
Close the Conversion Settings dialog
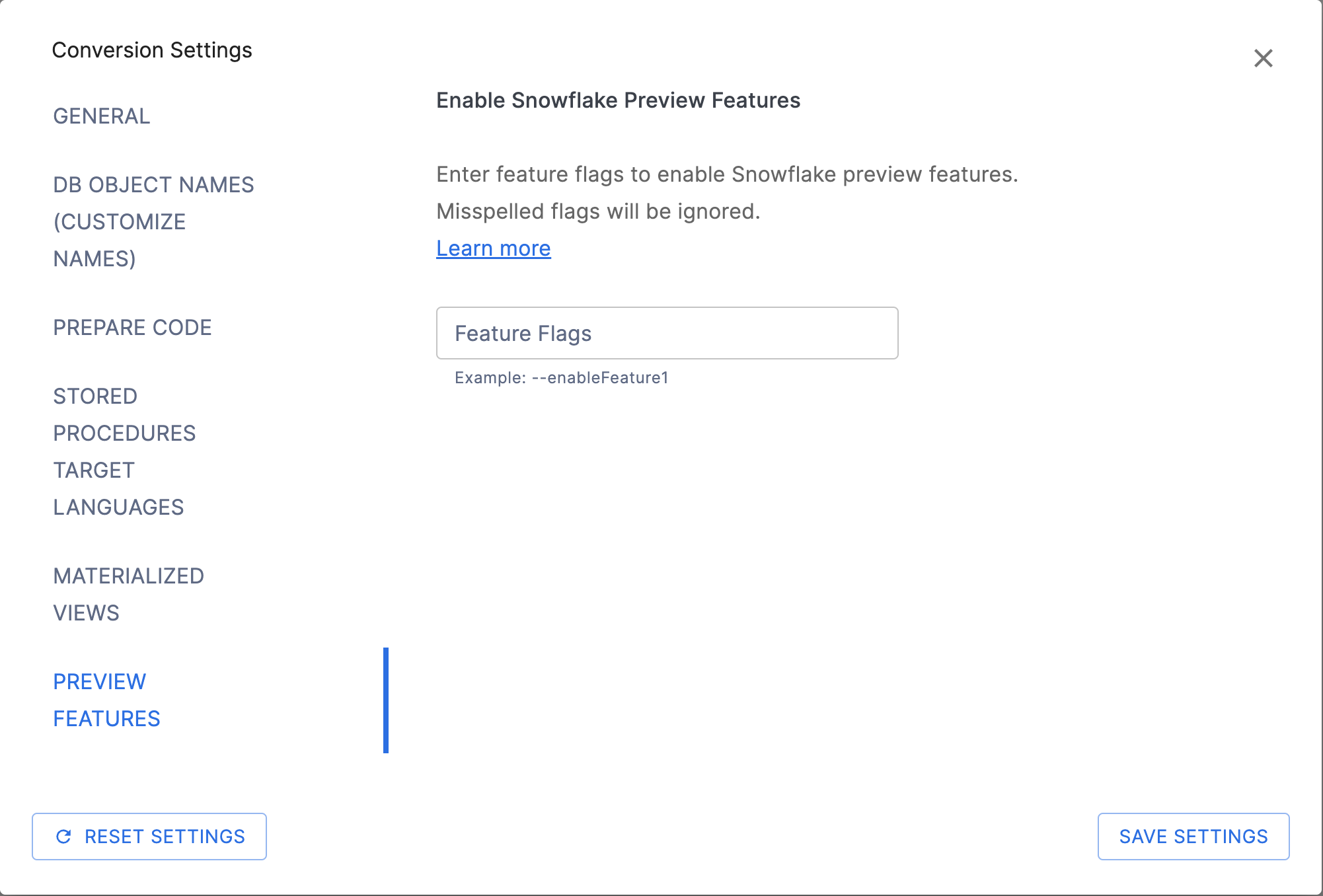1263,58
